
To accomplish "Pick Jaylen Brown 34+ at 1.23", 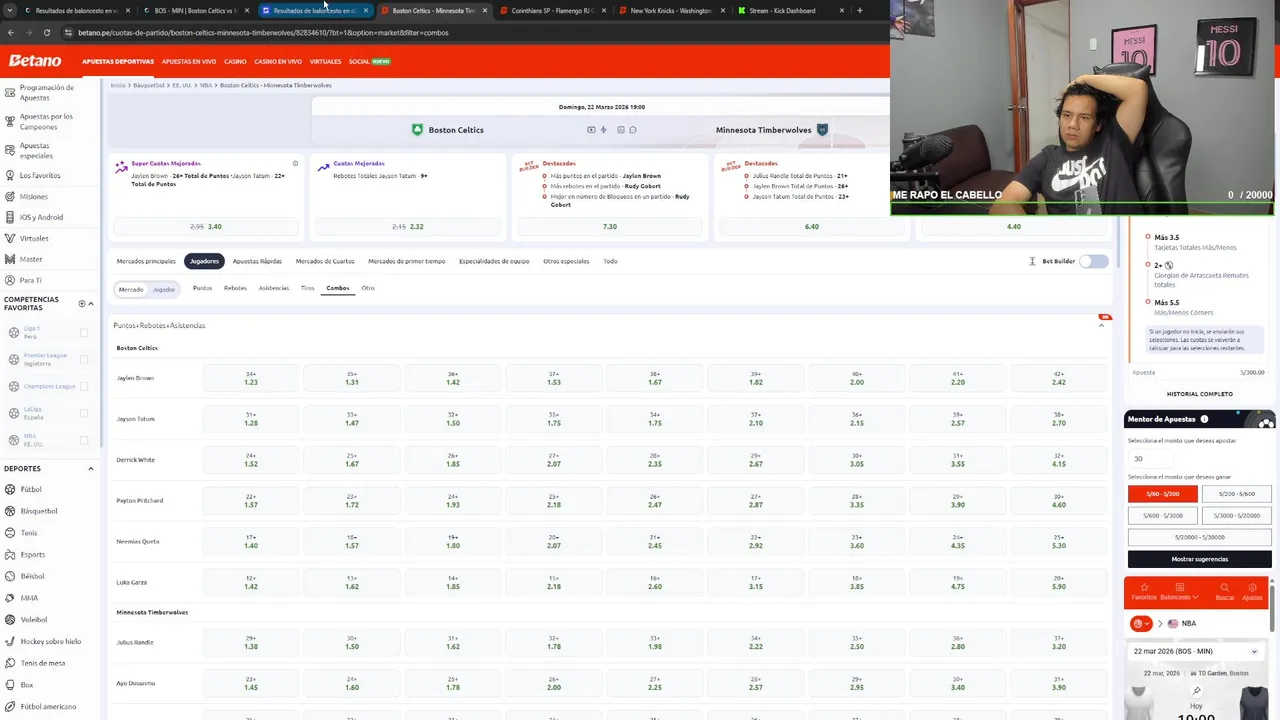I will (251, 378).
